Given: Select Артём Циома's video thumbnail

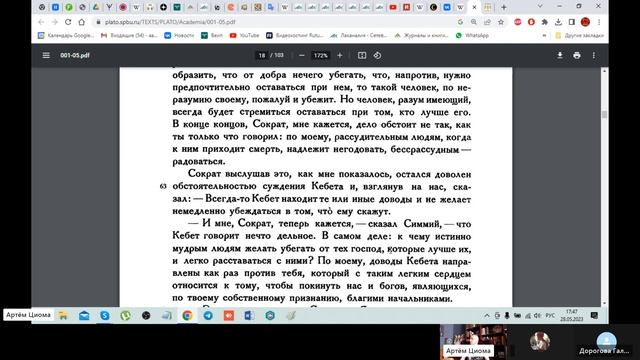Looking at the screenshot, I should pos(474,342).
